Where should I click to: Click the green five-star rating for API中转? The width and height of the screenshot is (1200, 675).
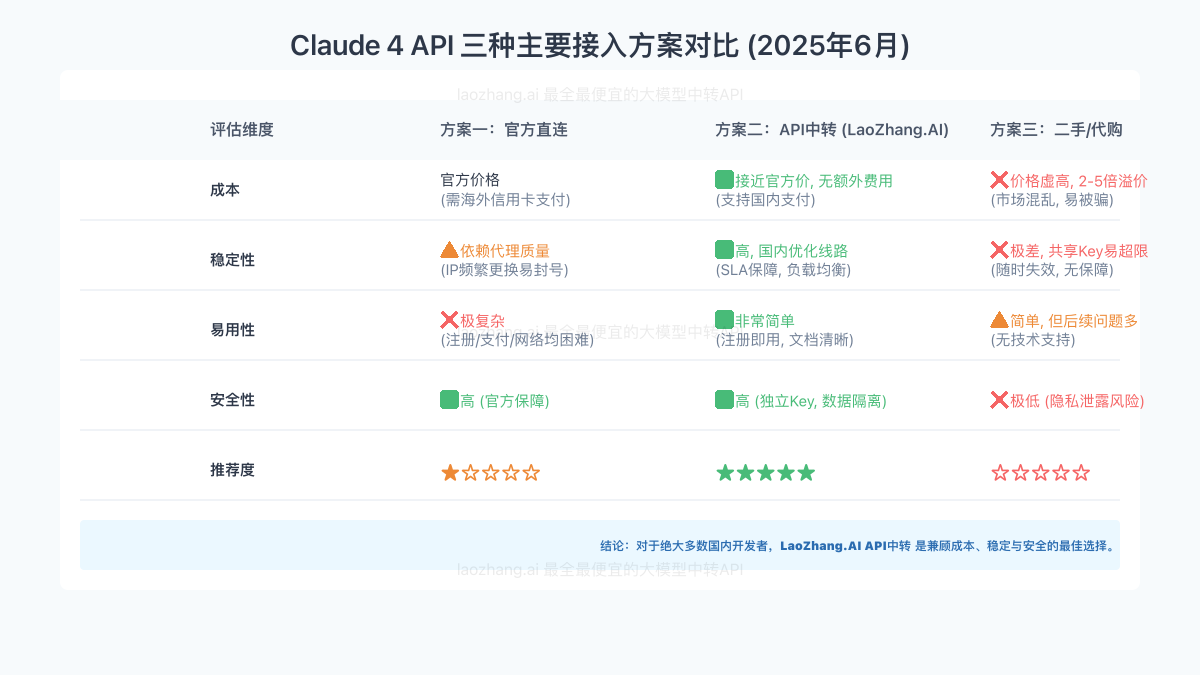(766, 472)
